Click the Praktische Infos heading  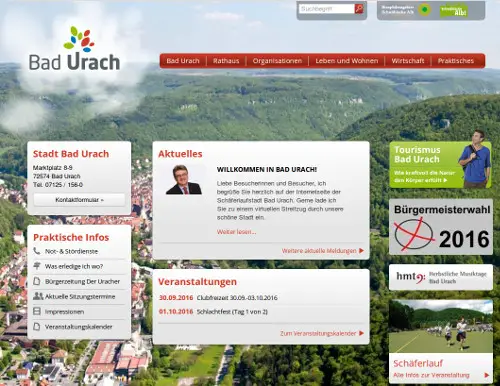pos(71,237)
